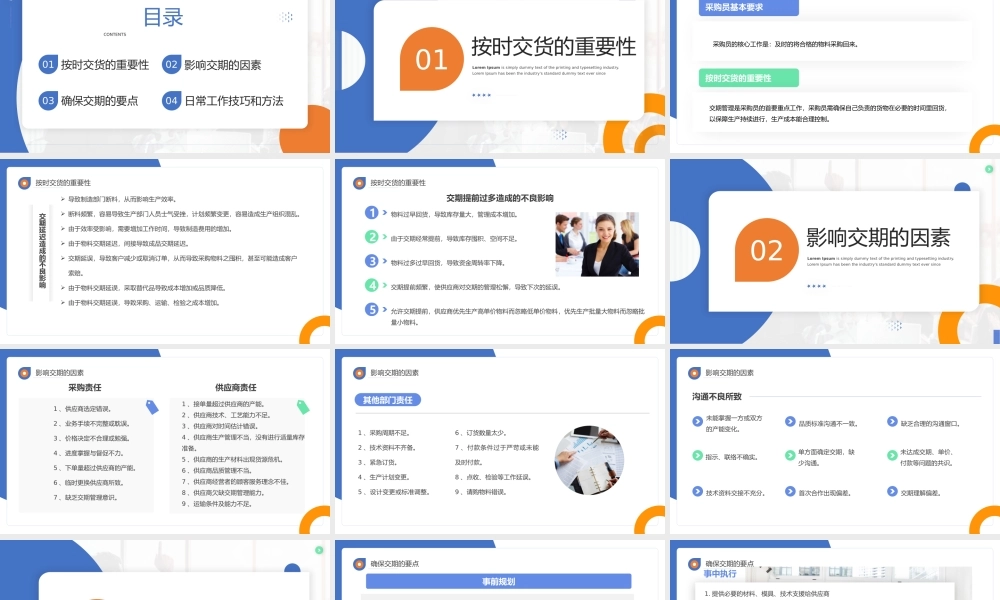Image resolution: width=1000 pixels, height=600 pixels.
Task: Click list item 采购周期不足
Action: [385, 433]
